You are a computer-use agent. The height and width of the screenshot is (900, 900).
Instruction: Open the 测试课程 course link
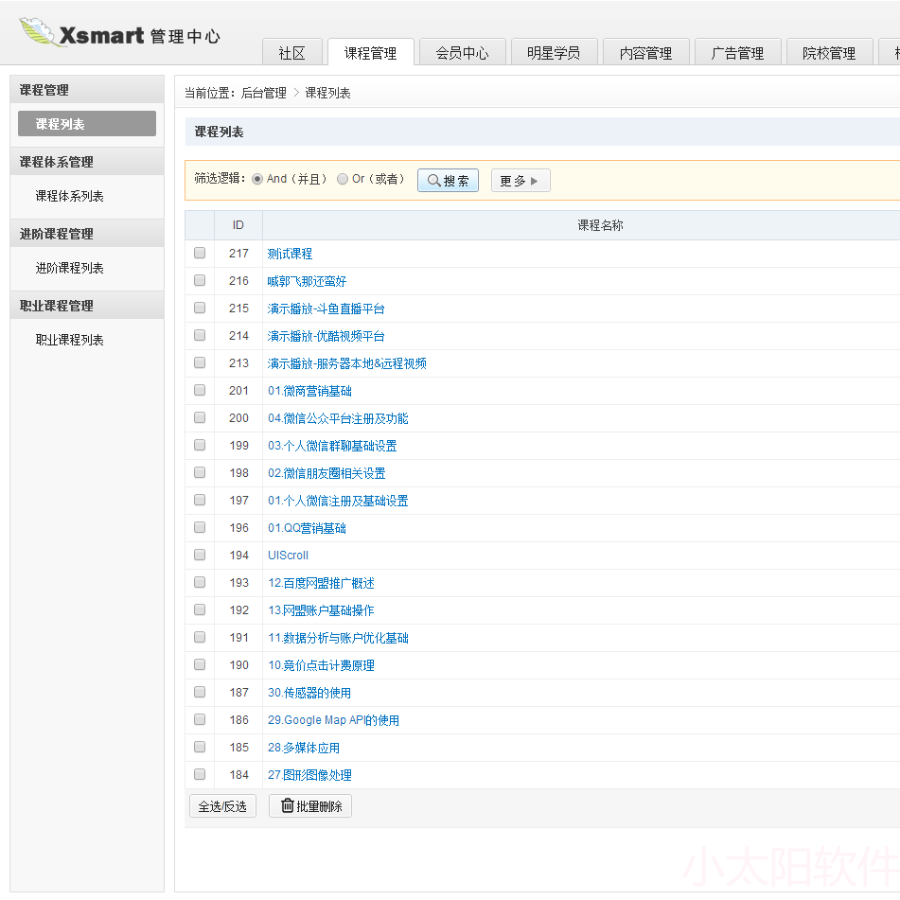289,253
